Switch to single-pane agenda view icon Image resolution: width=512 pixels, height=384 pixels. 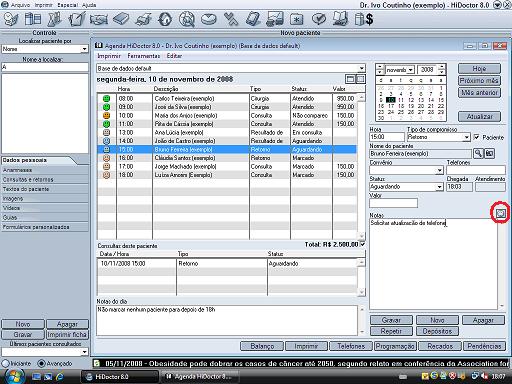[350, 79]
